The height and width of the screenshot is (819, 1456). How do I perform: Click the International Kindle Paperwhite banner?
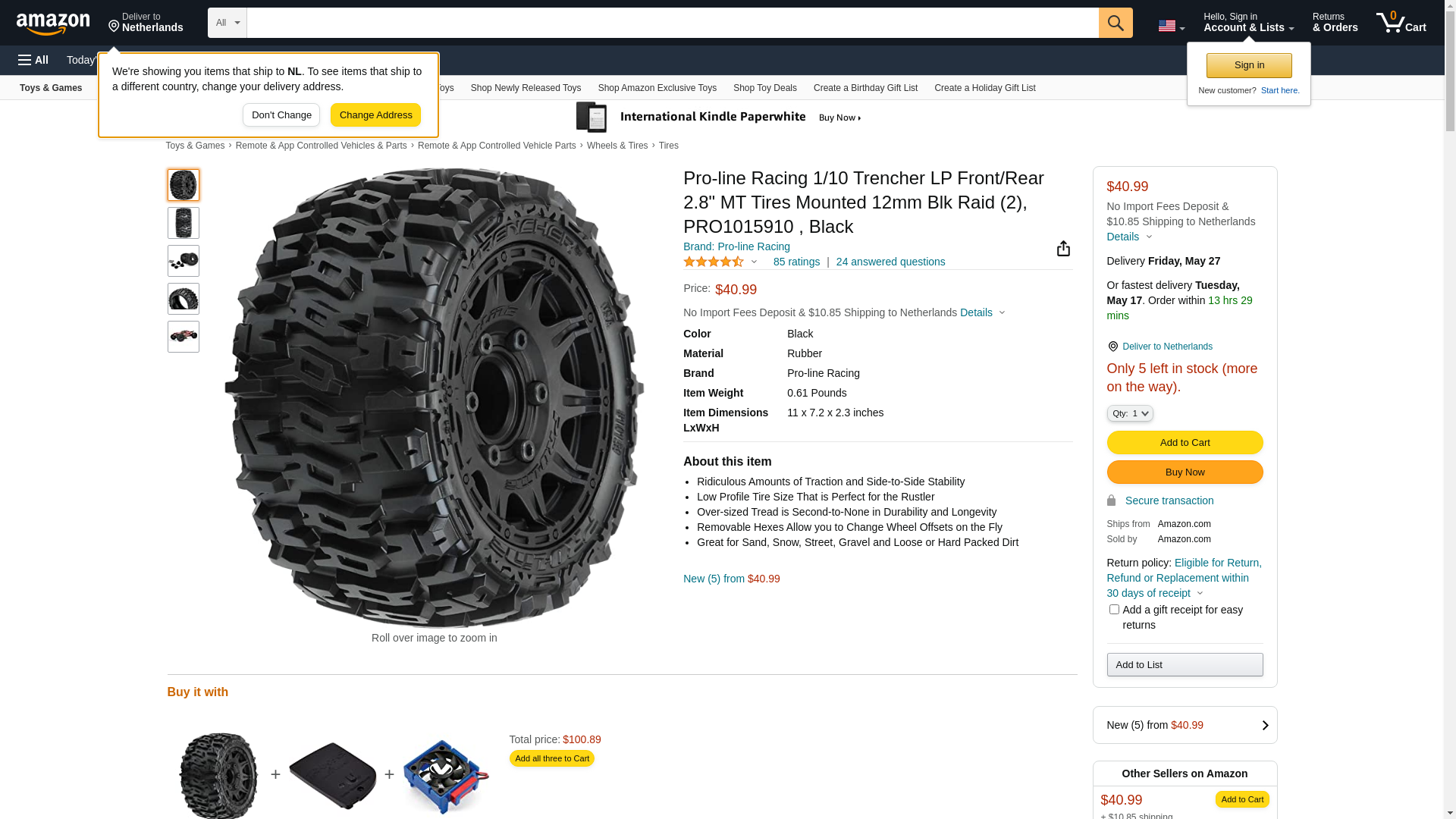point(719,118)
